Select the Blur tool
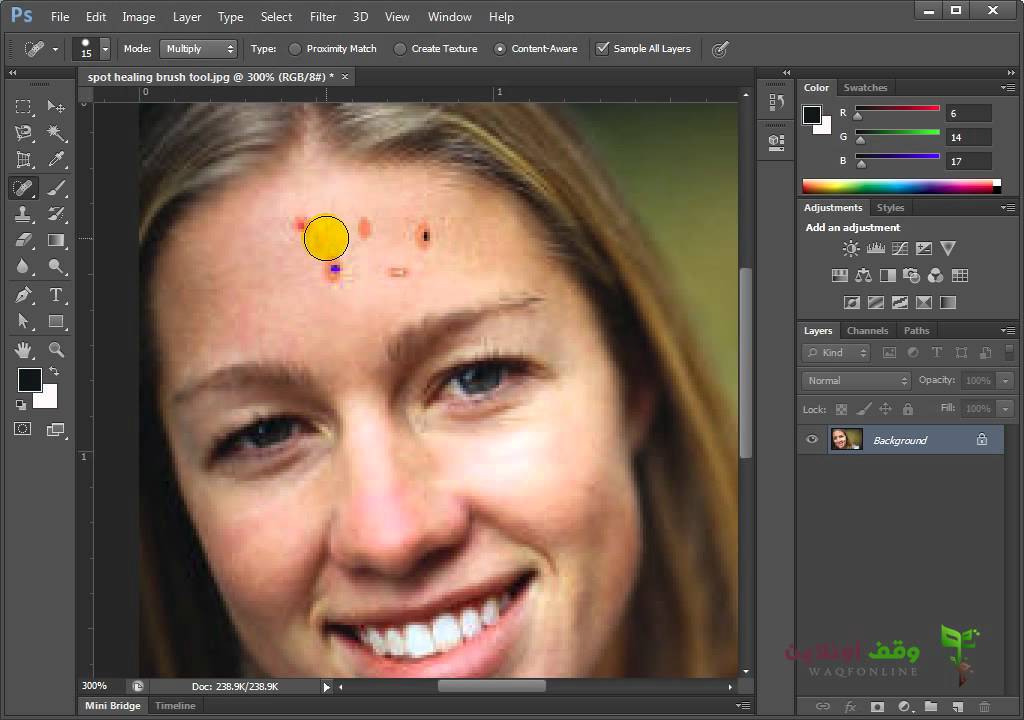 pos(24,267)
